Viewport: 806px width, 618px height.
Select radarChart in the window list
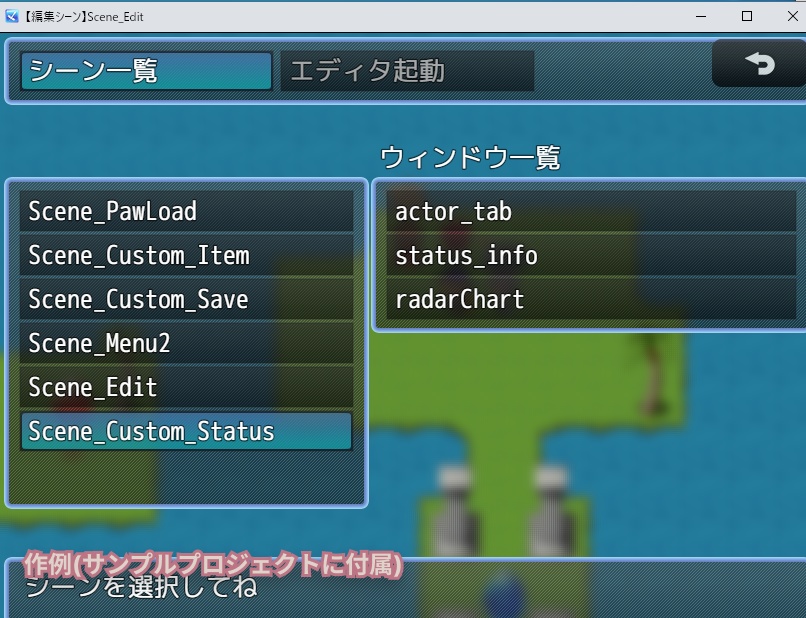588,299
